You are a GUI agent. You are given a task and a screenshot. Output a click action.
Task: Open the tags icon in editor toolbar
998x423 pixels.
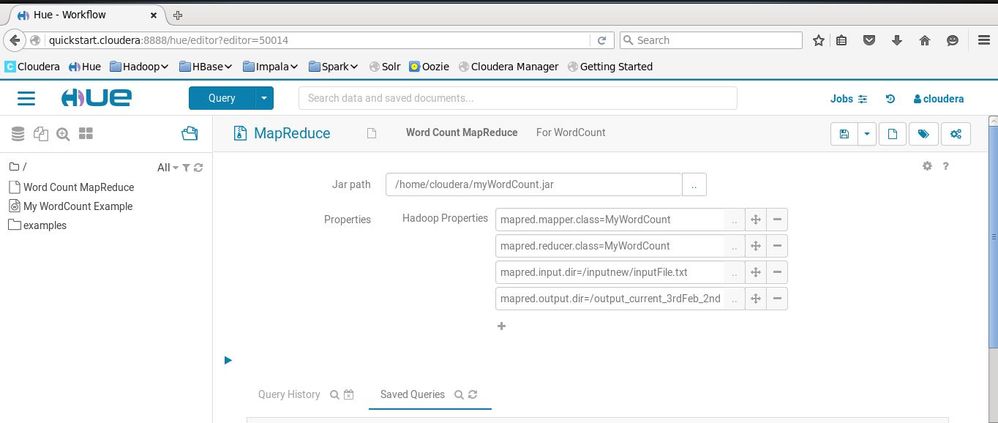coord(924,134)
